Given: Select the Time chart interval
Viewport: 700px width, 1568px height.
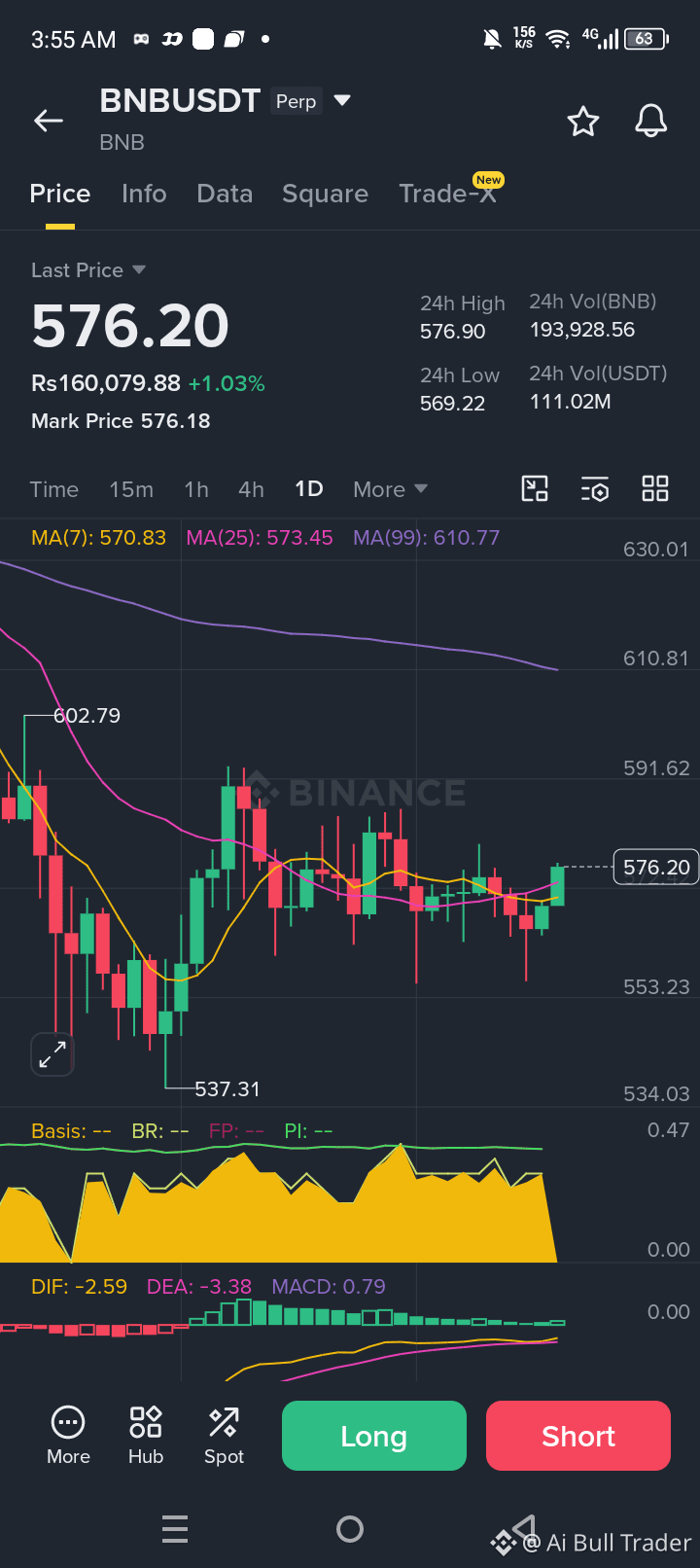Looking at the screenshot, I should pyautogui.click(x=54, y=489).
